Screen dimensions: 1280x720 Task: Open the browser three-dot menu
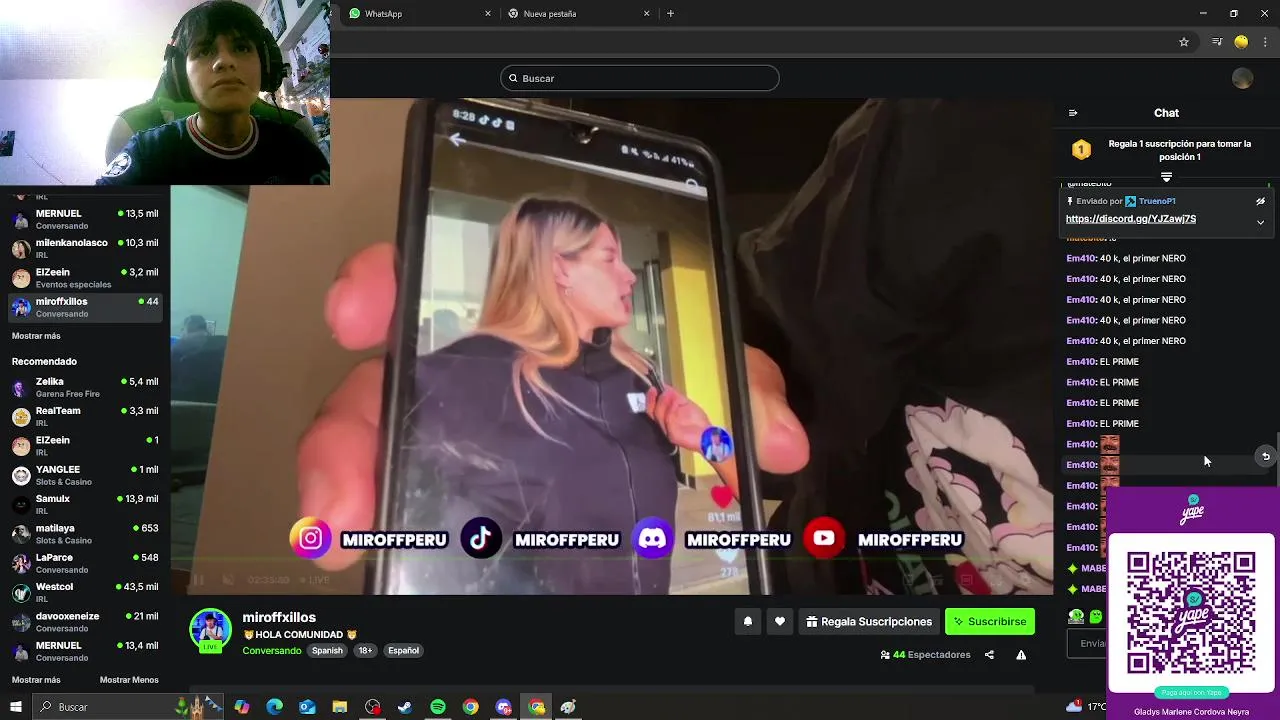coord(1265,42)
